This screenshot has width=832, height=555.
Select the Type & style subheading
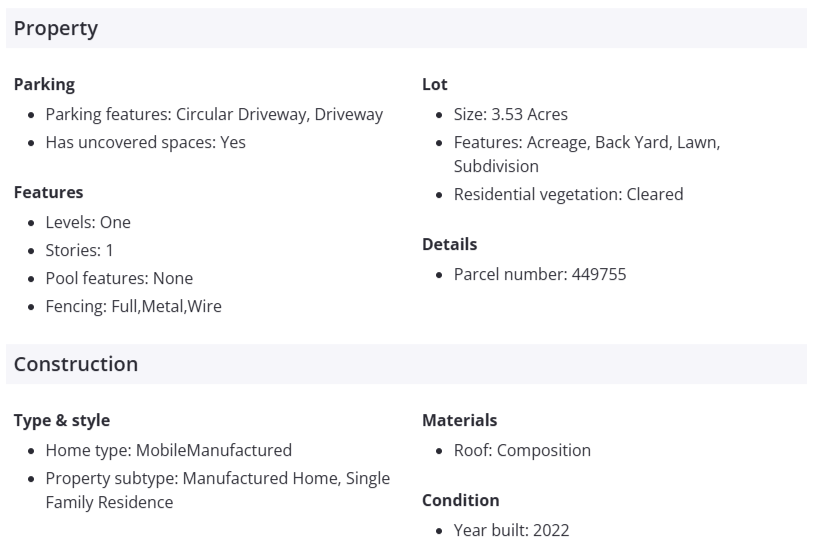click(x=62, y=420)
